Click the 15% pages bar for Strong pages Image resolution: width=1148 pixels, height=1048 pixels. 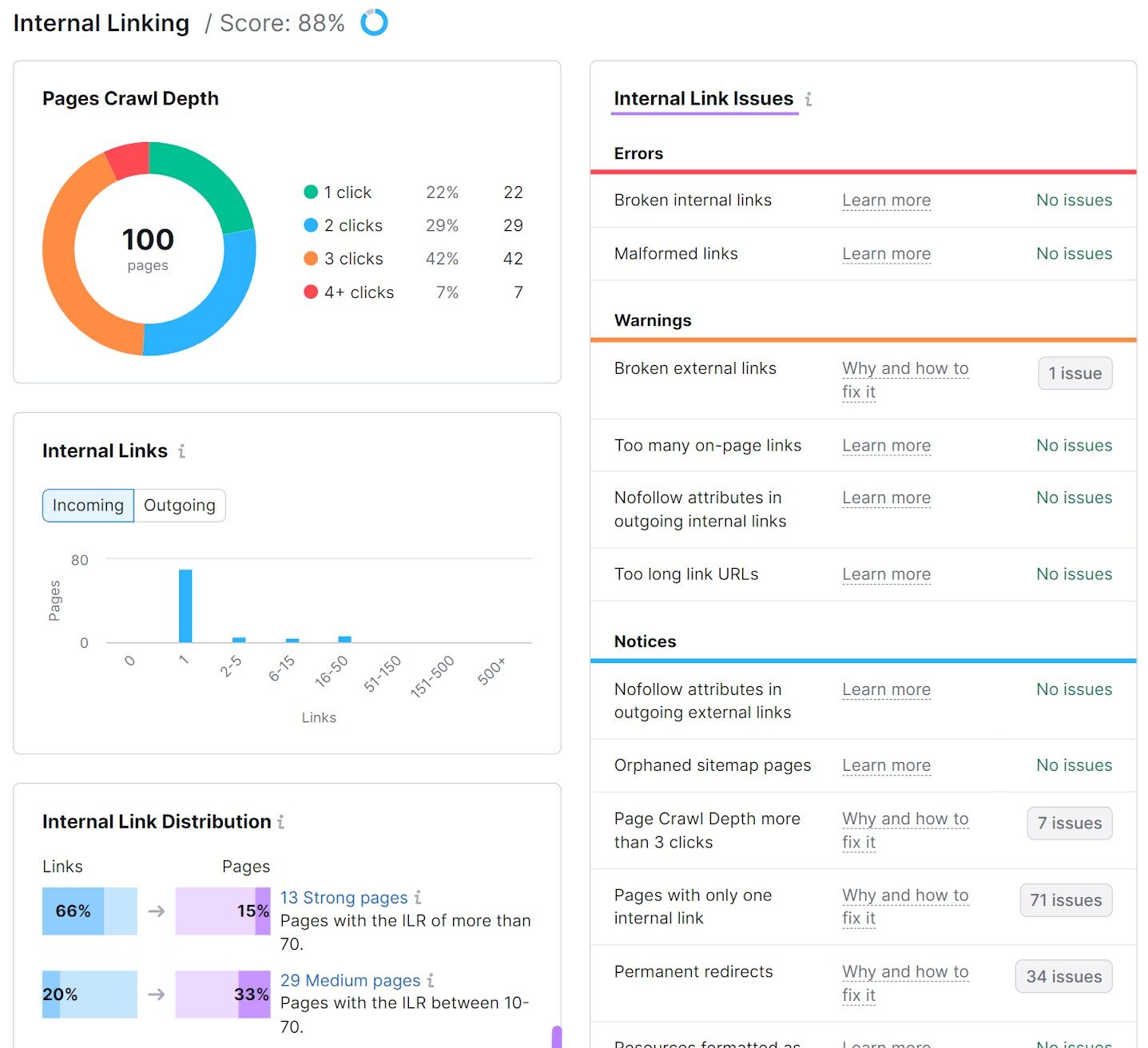223,911
